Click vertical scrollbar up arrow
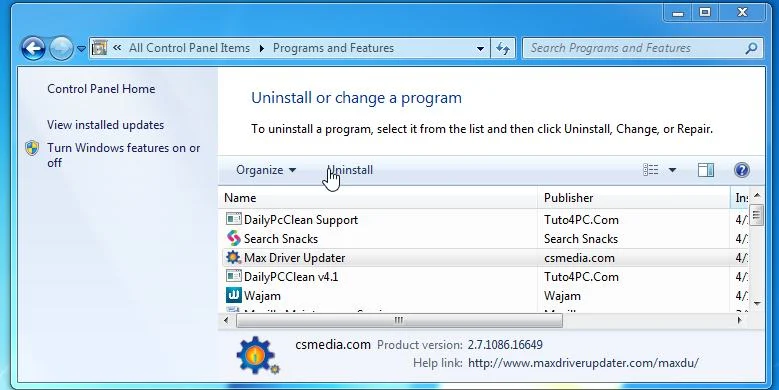The image size is (779, 390). (757, 195)
